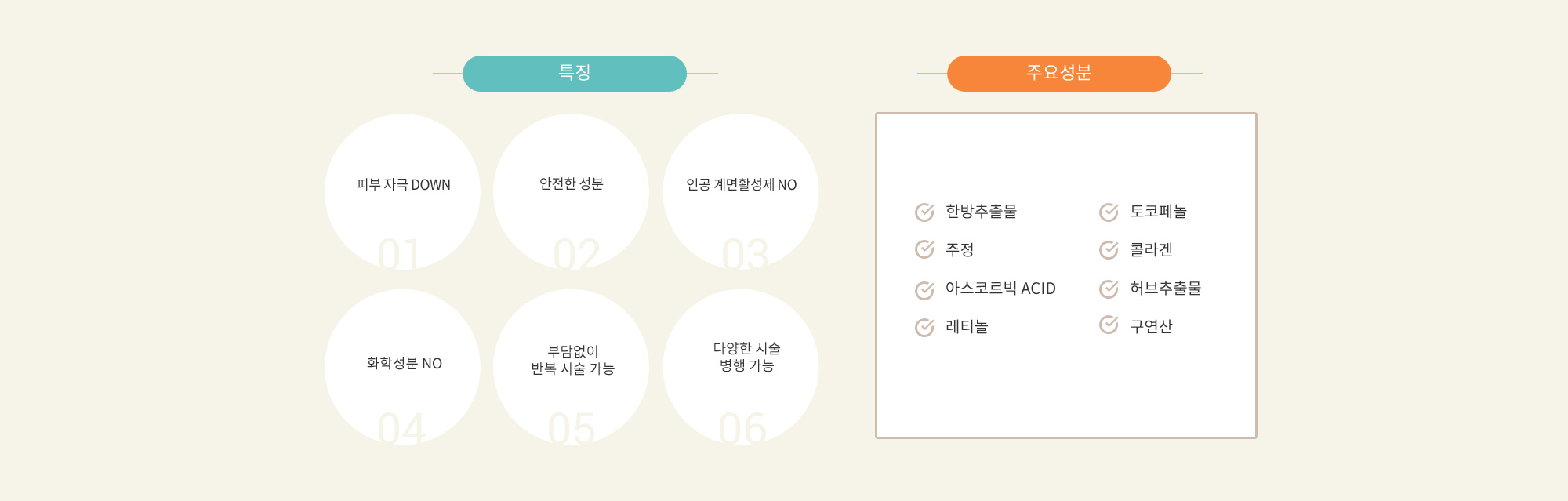The image size is (1568, 501).
Task: Click the check icon beside 허브추출물
Action: (x=1109, y=289)
